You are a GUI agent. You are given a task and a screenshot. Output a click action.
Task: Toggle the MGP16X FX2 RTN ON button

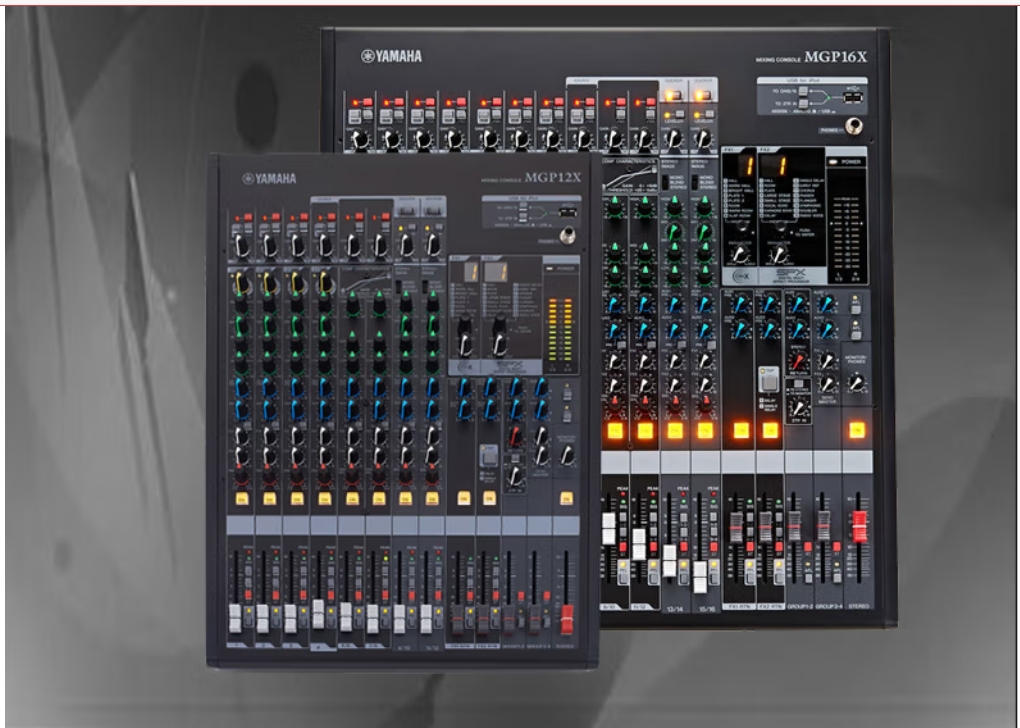[x=770, y=430]
